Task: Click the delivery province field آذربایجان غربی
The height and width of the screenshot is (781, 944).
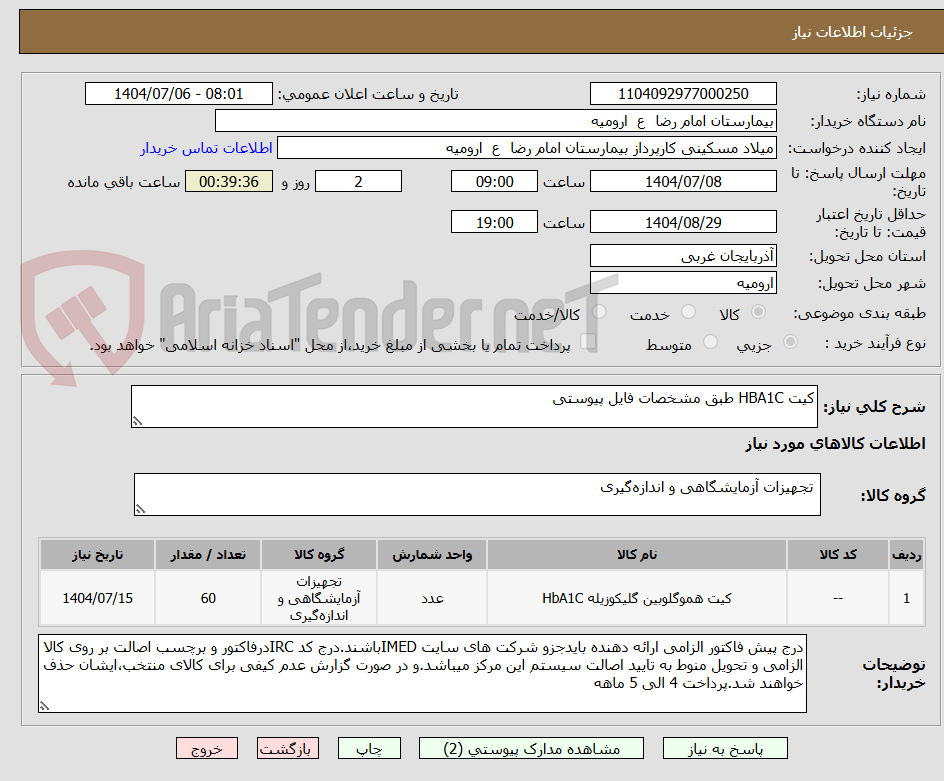Action: point(683,256)
